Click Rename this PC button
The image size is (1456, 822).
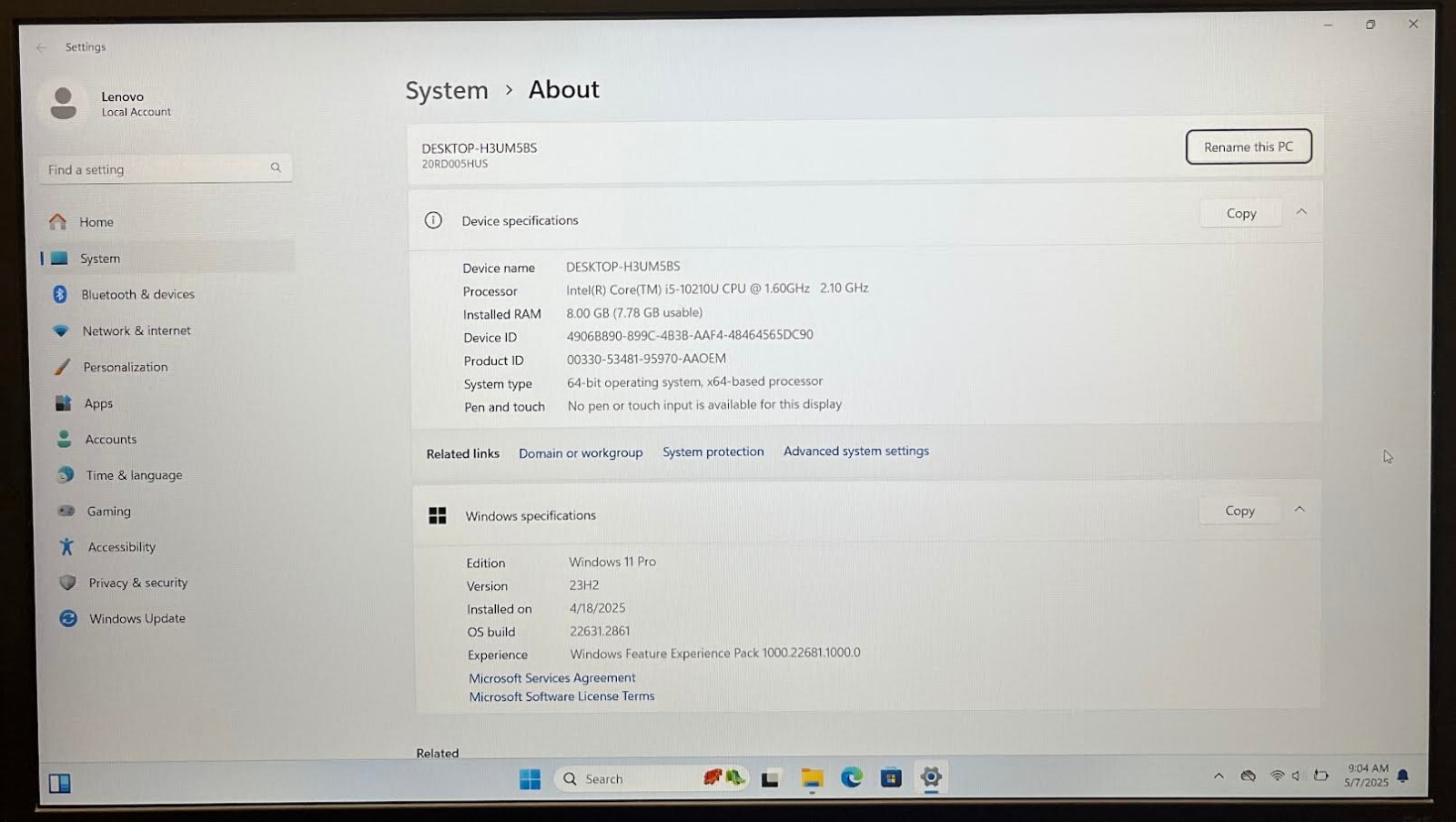pos(1249,147)
